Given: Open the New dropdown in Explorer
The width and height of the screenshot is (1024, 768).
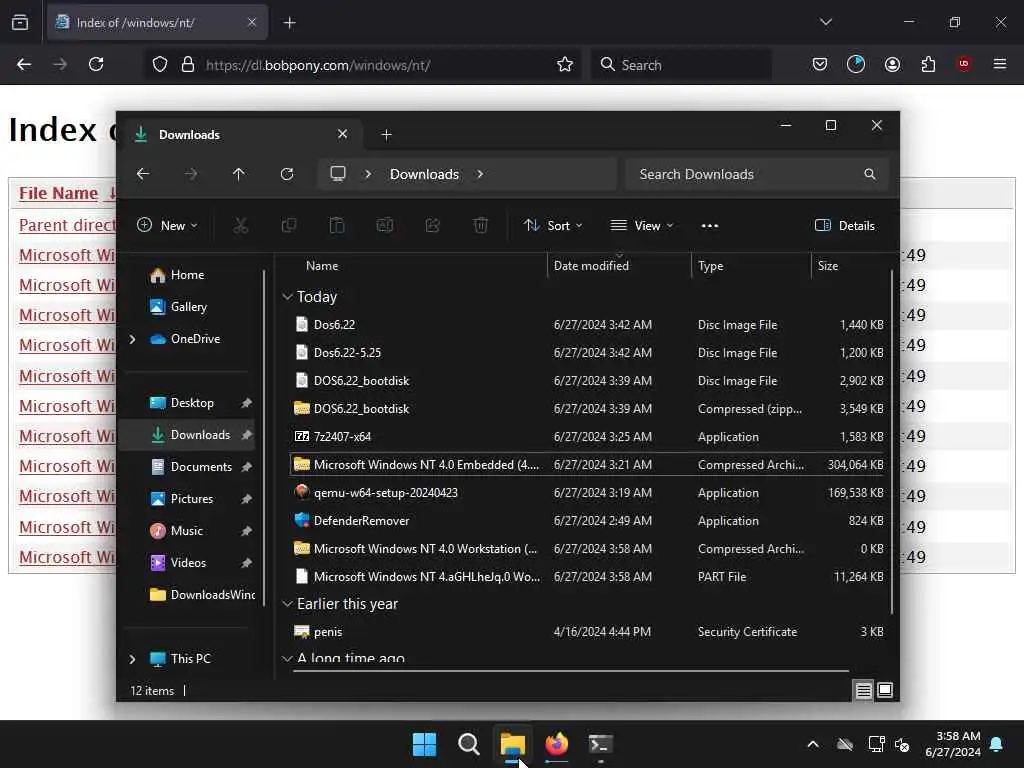Looking at the screenshot, I should click(x=167, y=225).
